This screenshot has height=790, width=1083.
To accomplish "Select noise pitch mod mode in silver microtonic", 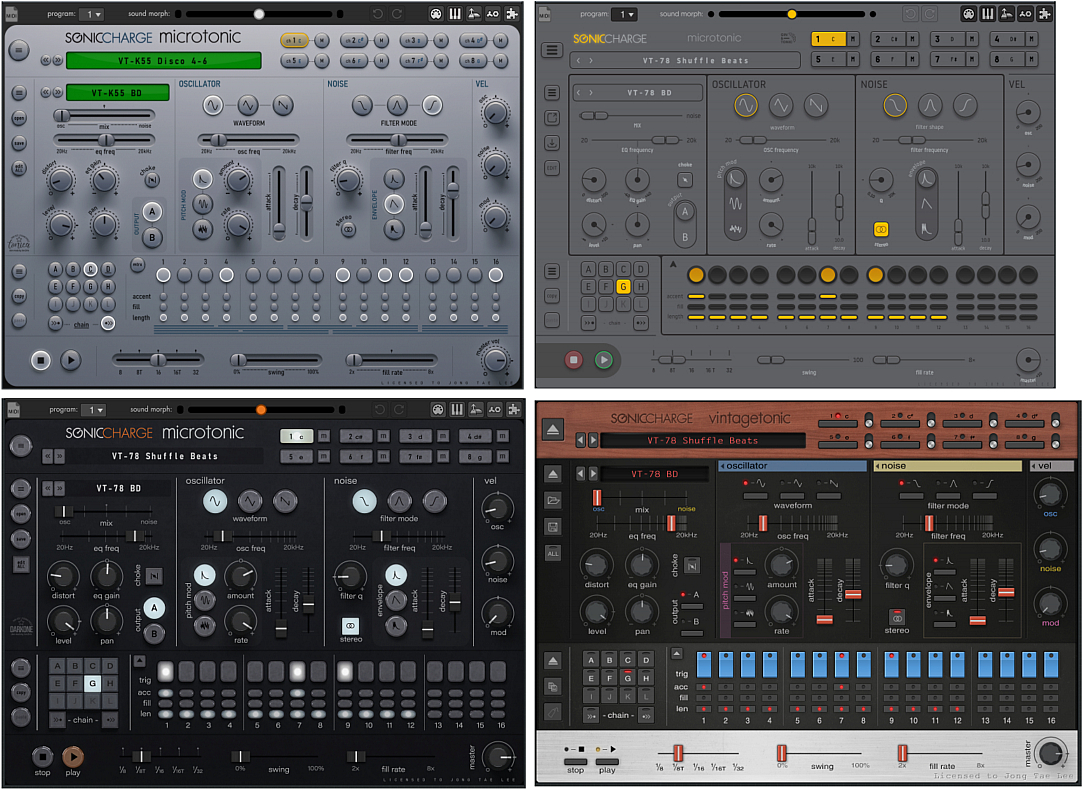I will [x=202, y=229].
